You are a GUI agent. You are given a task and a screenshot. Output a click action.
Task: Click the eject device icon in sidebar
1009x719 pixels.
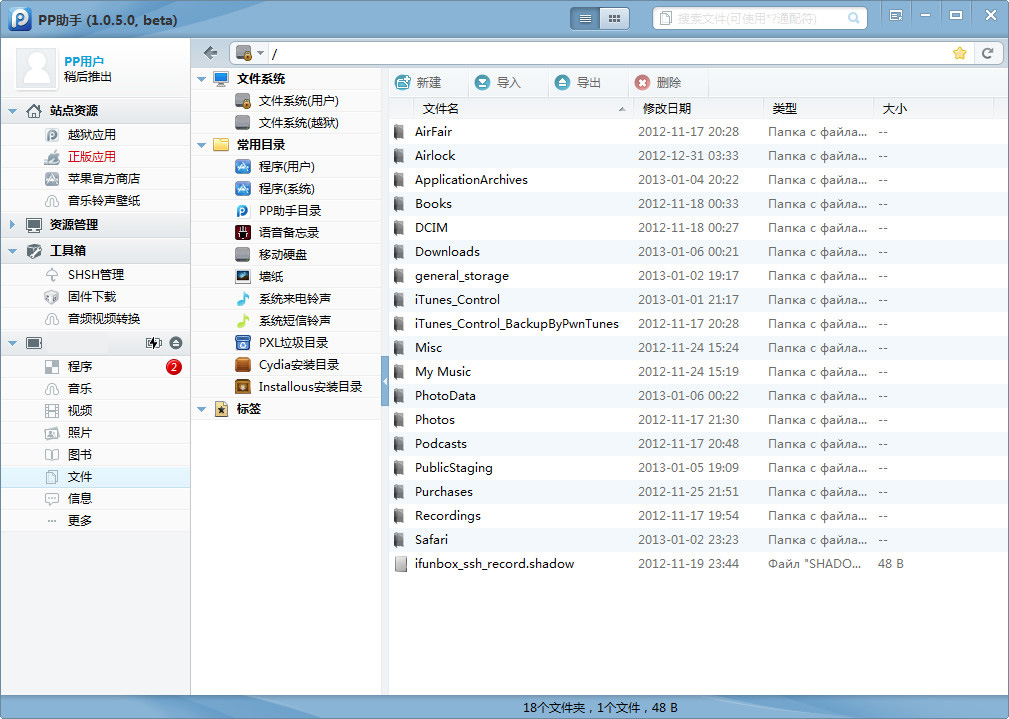[x=176, y=343]
